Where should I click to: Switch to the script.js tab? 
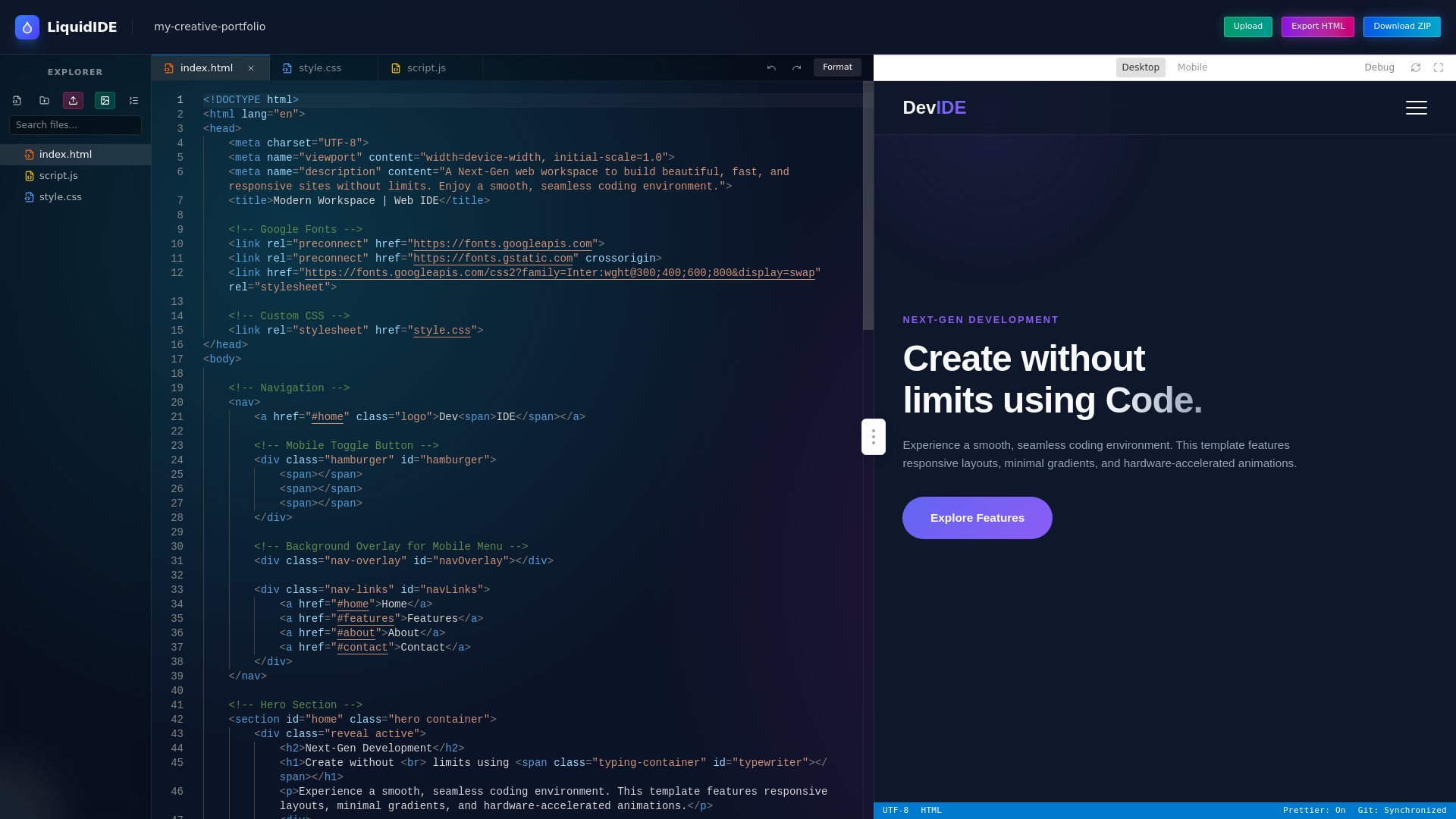click(431, 68)
